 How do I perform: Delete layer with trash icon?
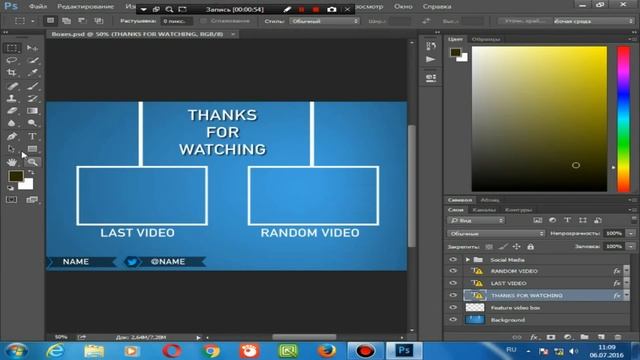[x=618, y=337]
